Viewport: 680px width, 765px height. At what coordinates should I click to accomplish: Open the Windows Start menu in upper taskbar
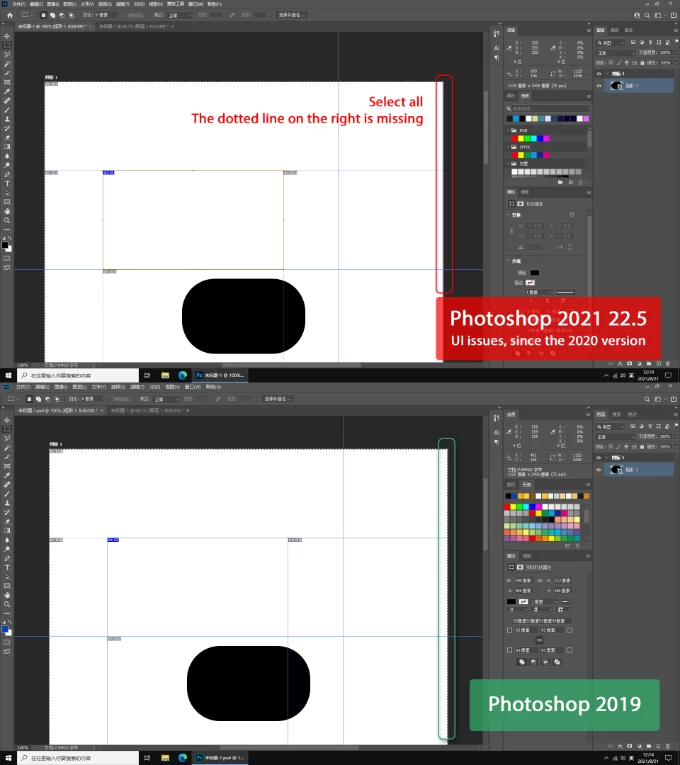coord(8,375)
